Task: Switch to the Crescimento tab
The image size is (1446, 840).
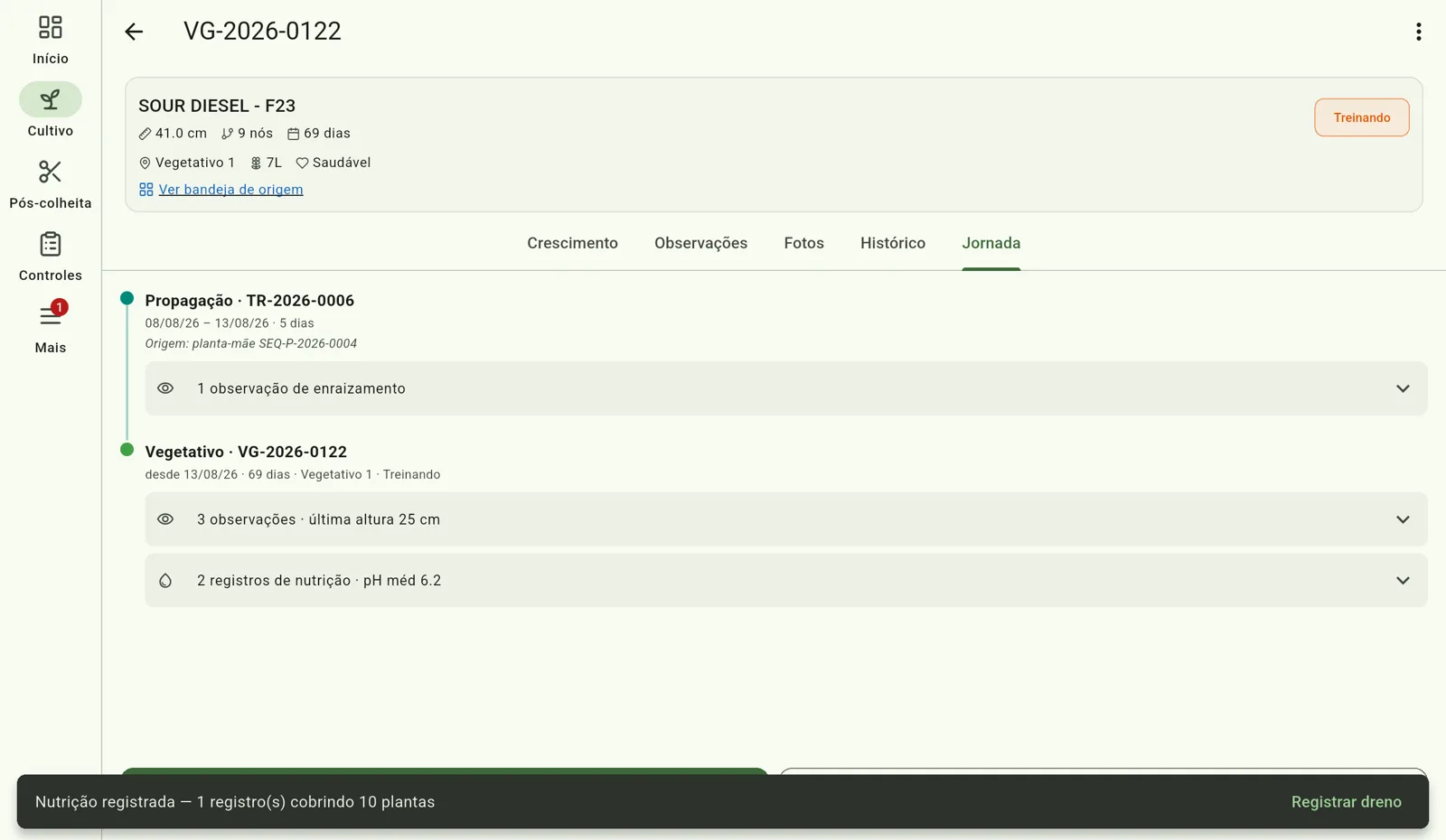Action: coord(572,243)
